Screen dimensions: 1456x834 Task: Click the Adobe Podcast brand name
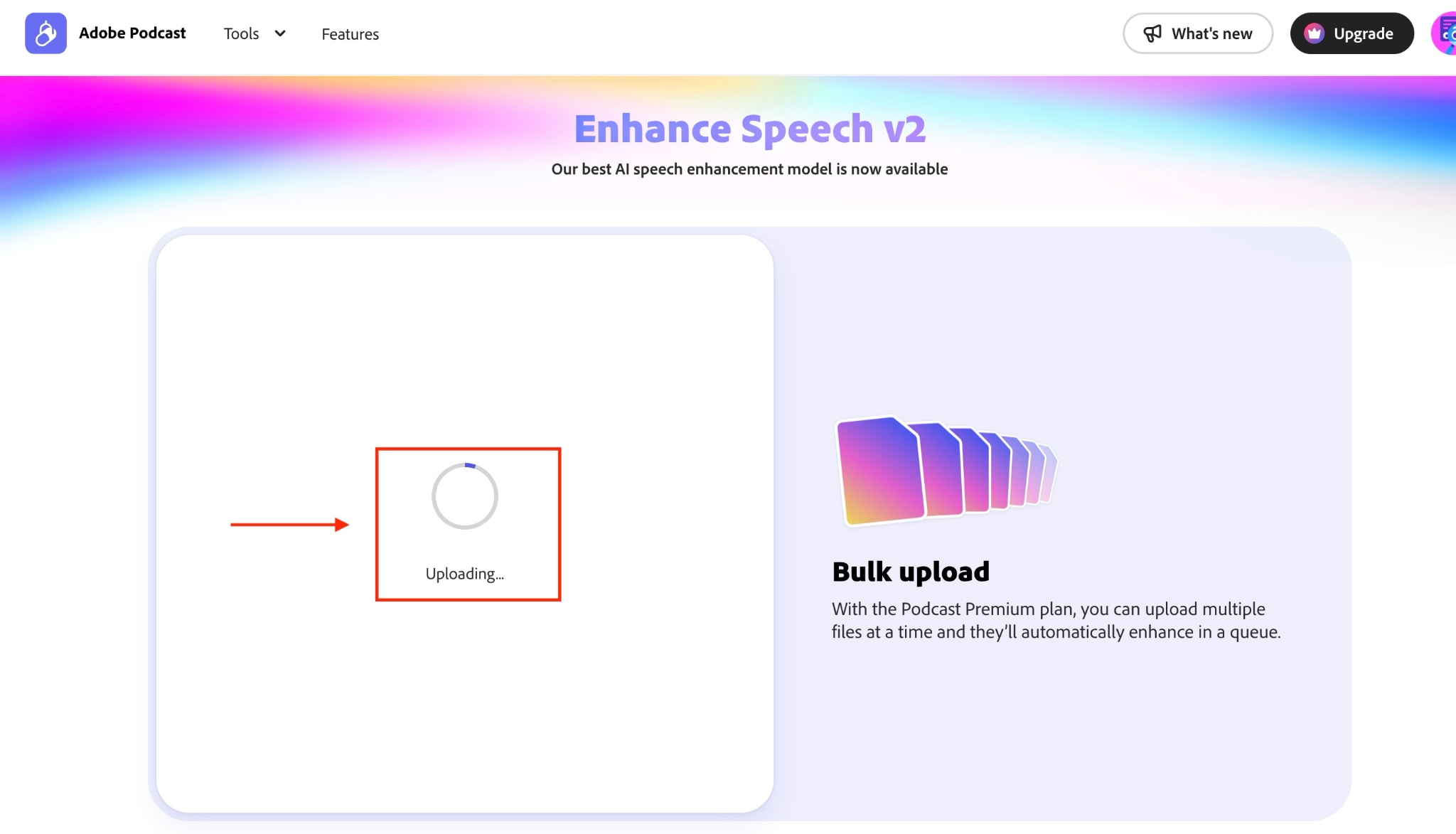click(x=132, y=33)
